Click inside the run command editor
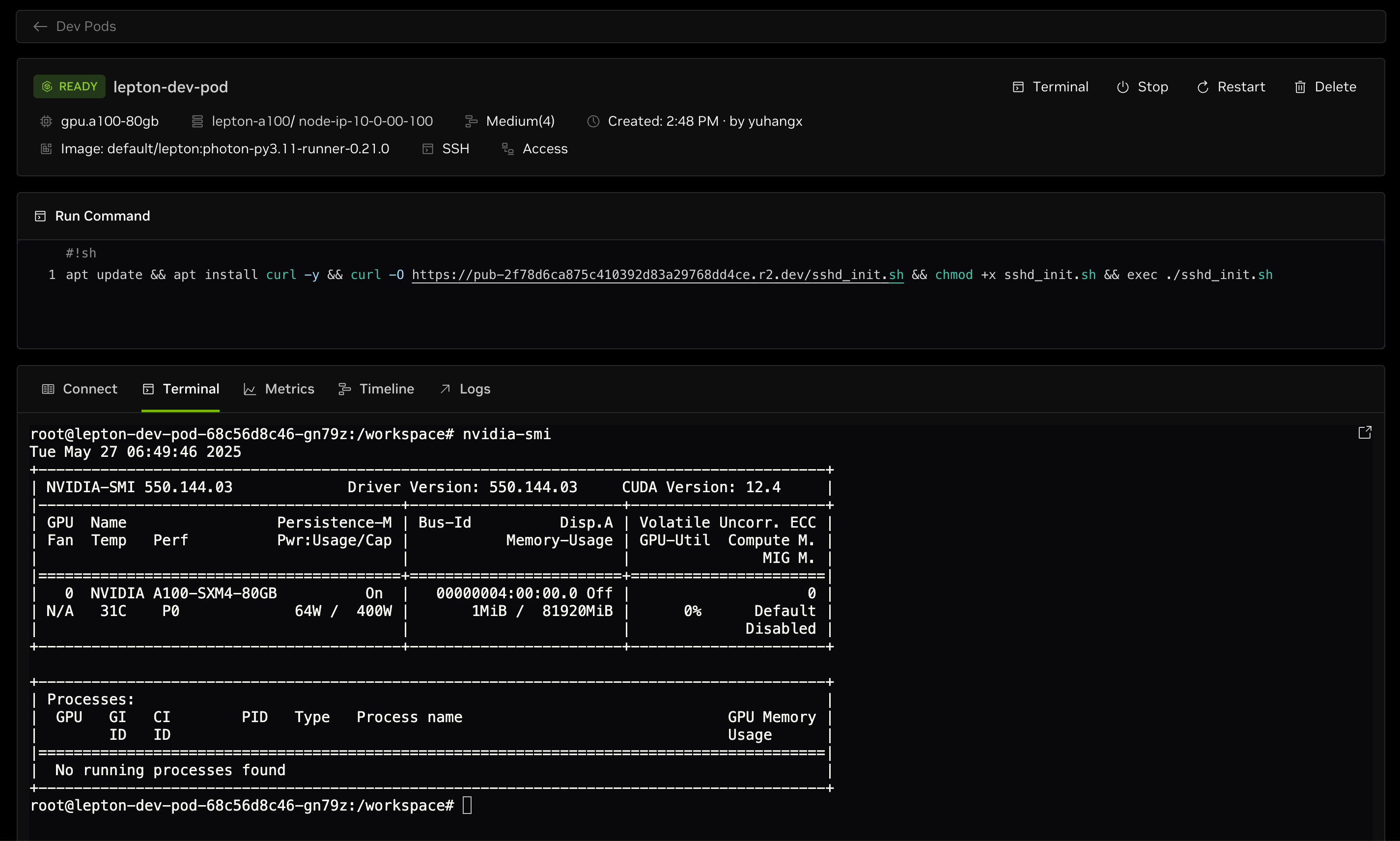The image size is (1400, 841). [701, 294]
